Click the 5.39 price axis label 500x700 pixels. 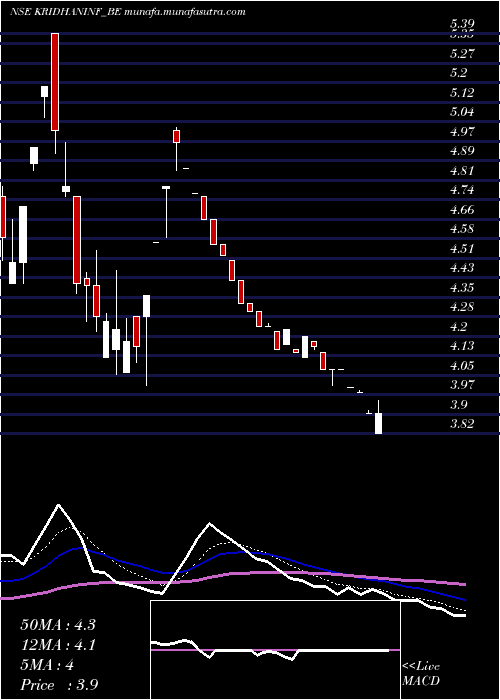coord(462,24)
